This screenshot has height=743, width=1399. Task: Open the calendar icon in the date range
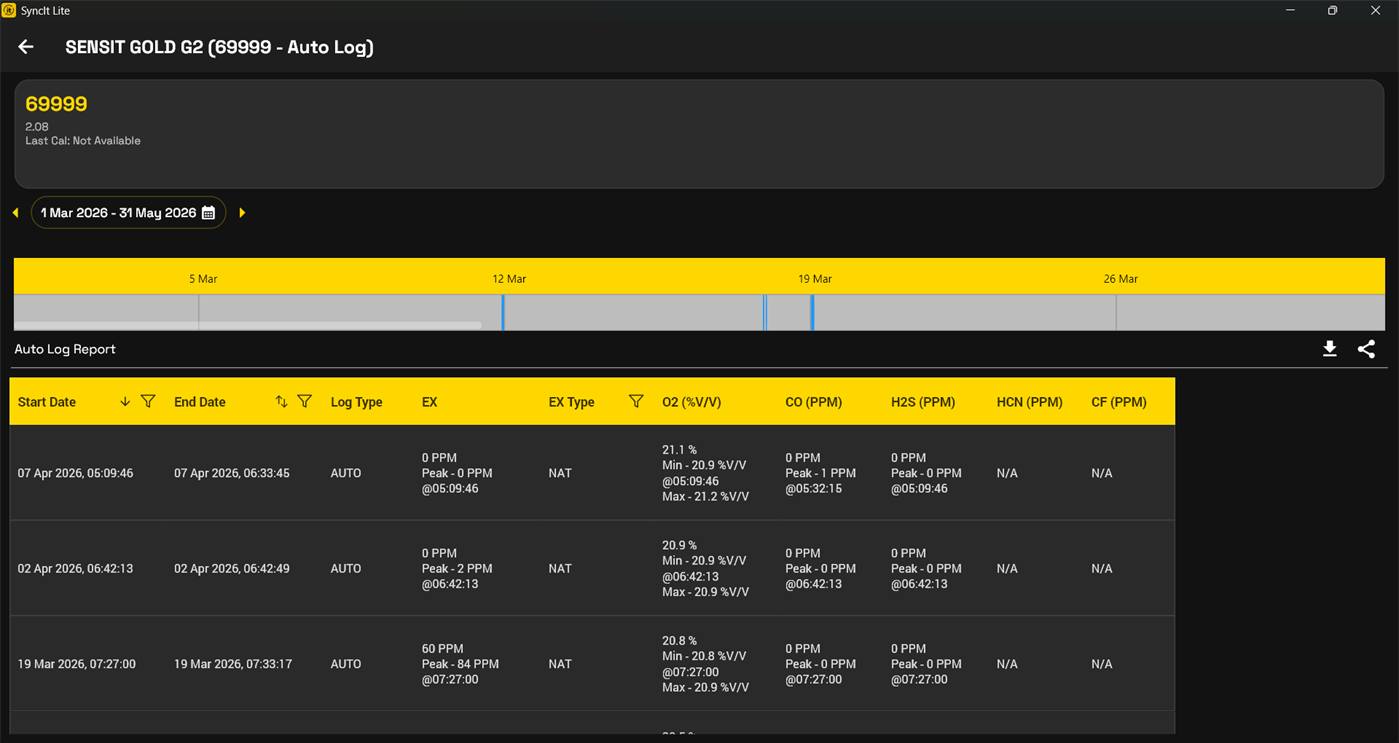click(x=209, y=213)
